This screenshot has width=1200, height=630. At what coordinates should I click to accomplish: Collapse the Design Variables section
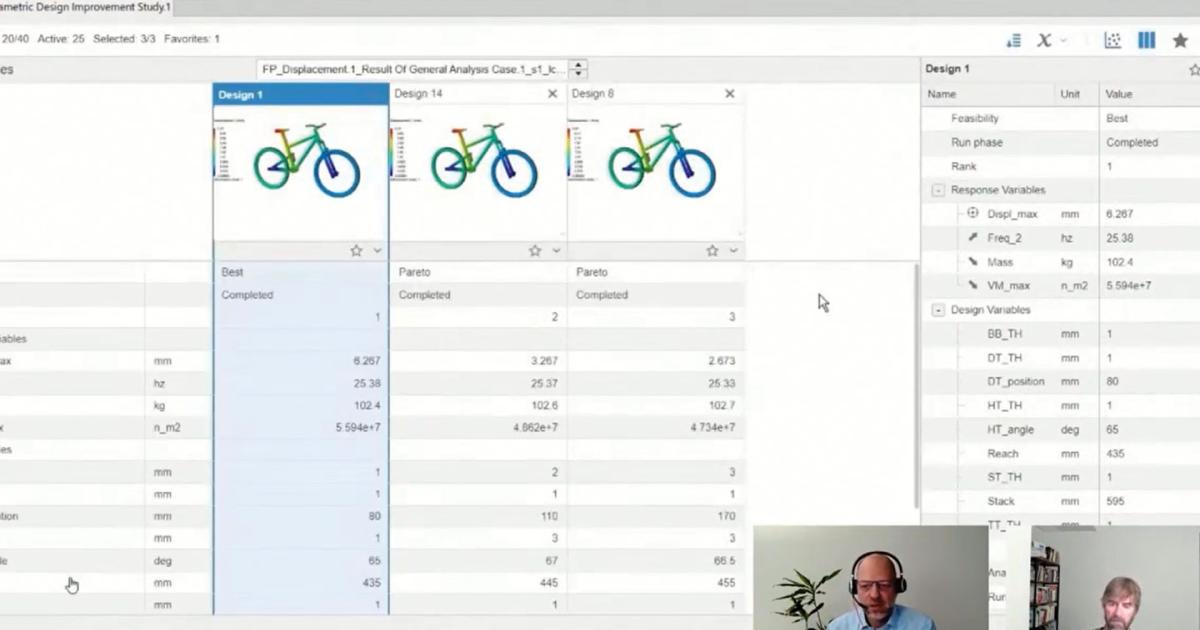[x=938, y=310]
